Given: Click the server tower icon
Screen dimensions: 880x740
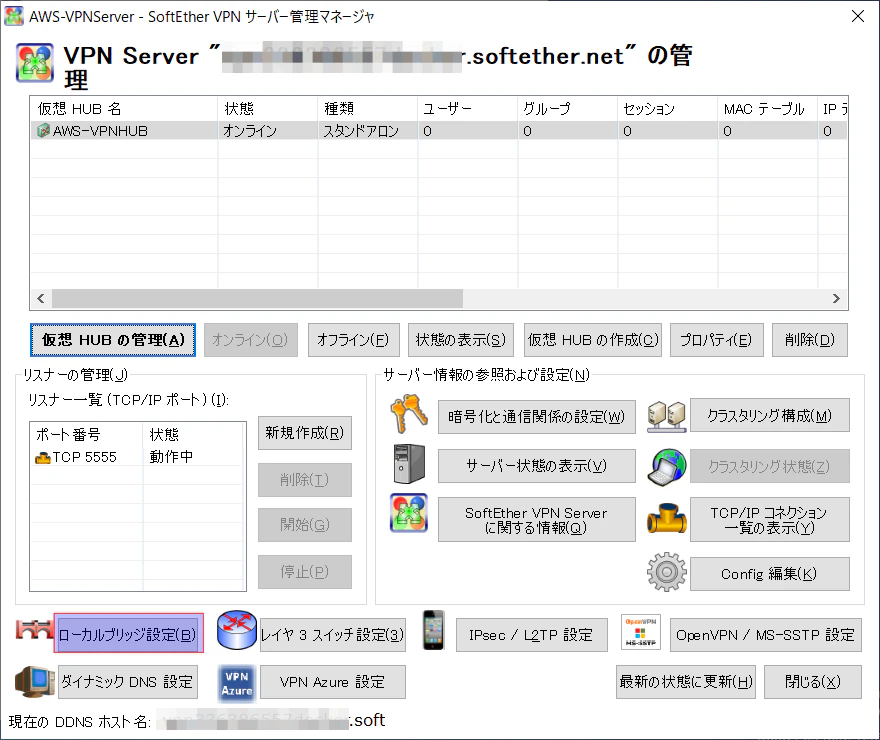Looking at the screenshot, I should coord(409,464).
